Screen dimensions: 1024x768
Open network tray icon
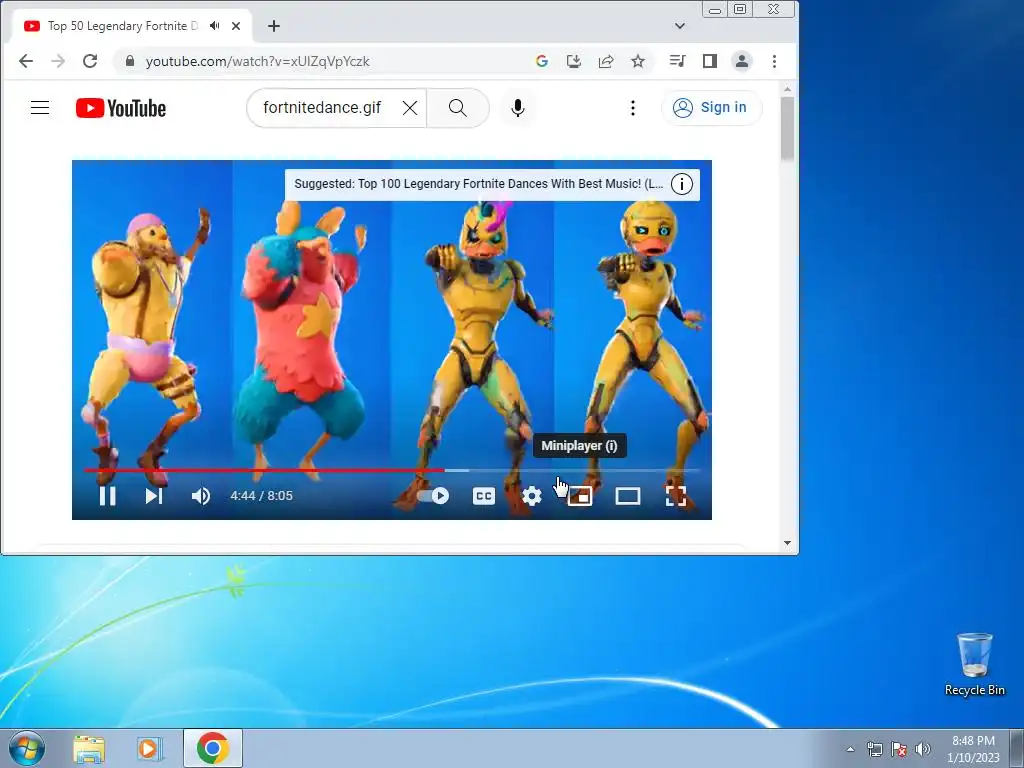[874, 749]
